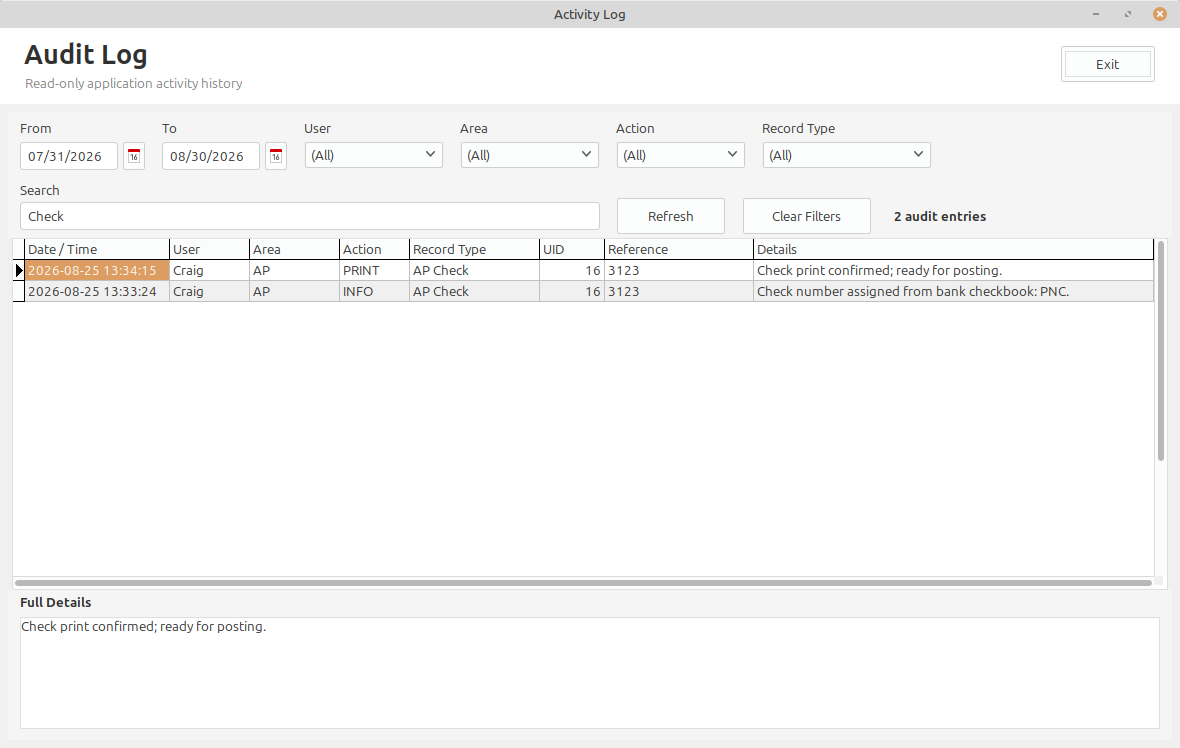Click UID 16 in the PRINT row

click(x=572, y=270)
